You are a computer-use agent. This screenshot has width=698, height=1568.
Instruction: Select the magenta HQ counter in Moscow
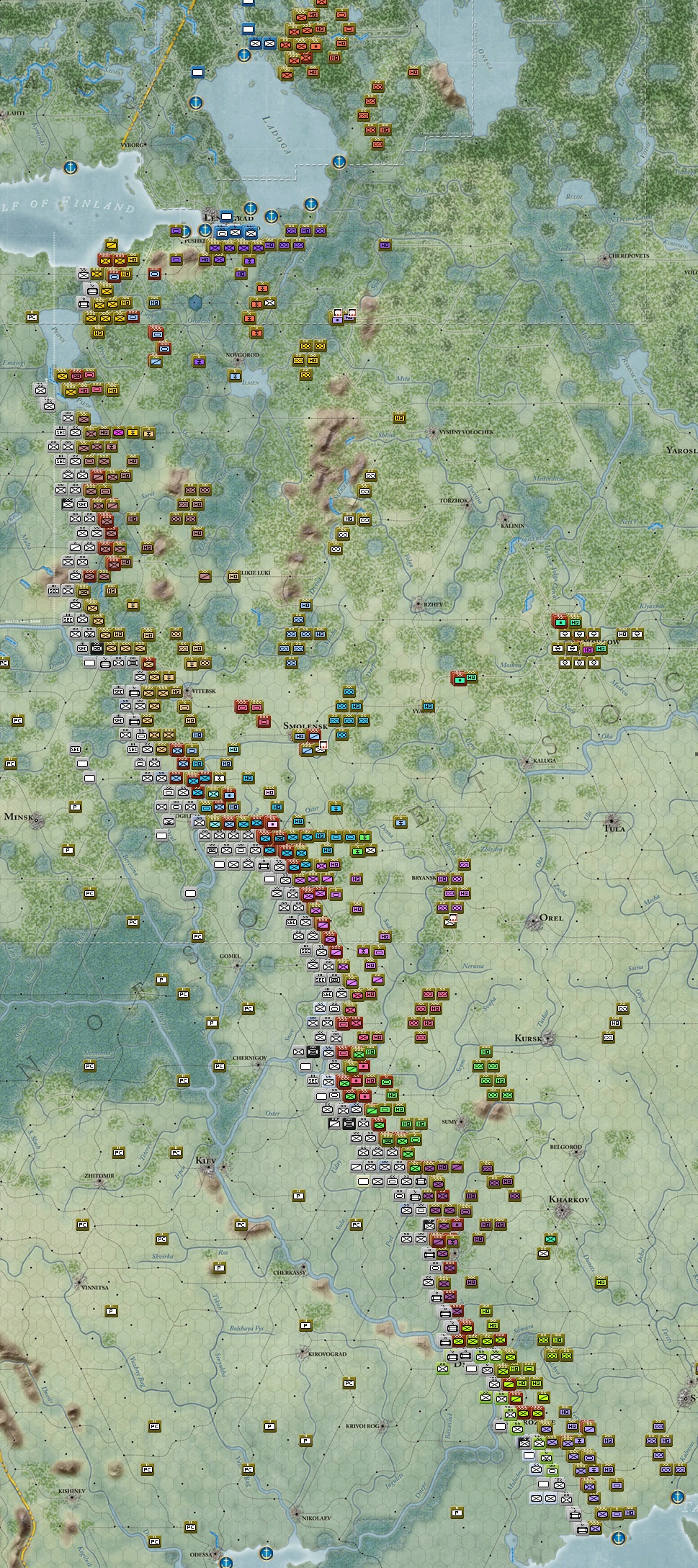tap(588, 649)
